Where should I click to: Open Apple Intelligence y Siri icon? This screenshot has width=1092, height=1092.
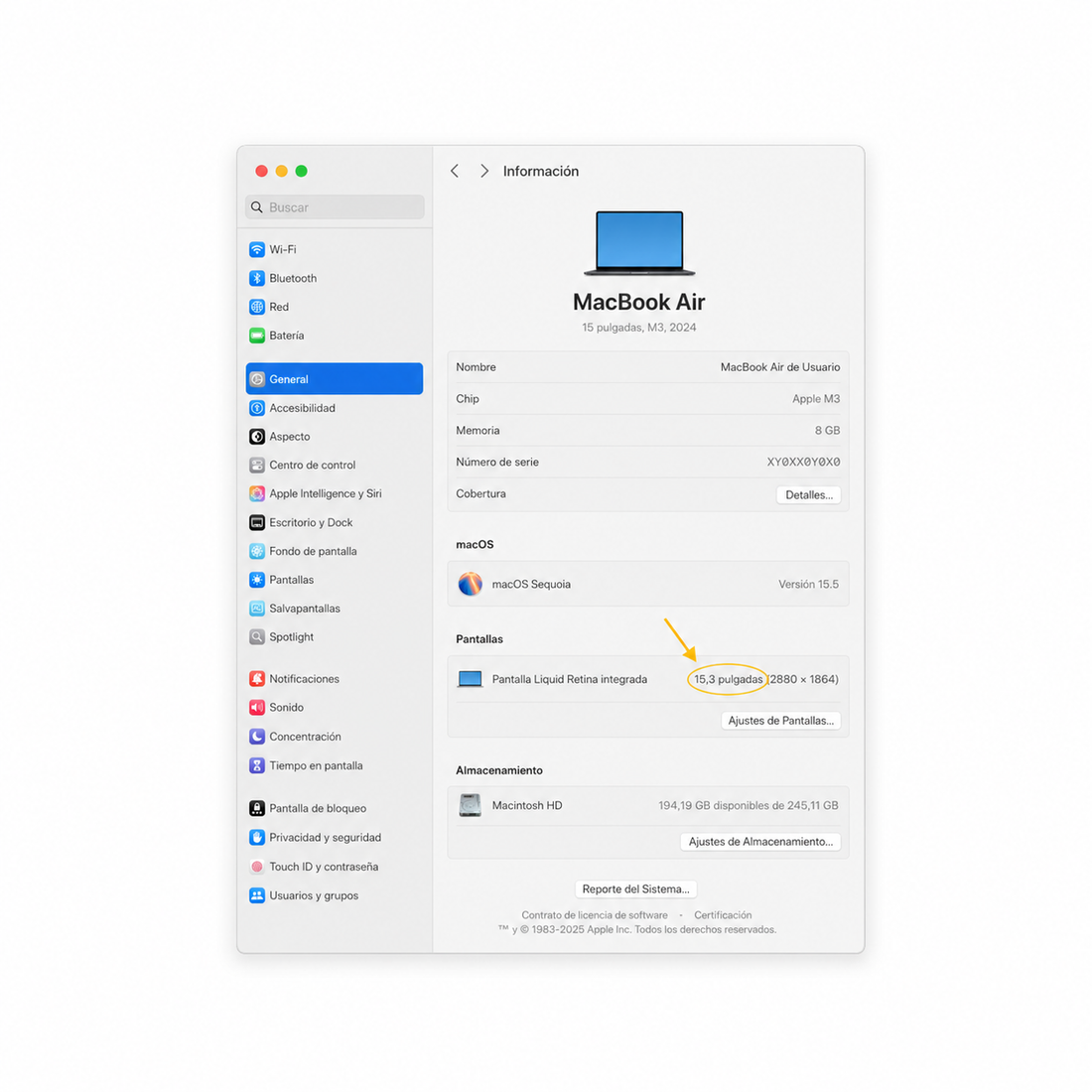point(257,493)
